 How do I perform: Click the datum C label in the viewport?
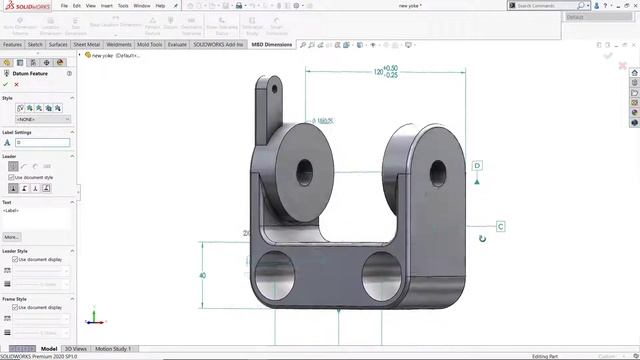pyautogui.click(x=501, y=227)
